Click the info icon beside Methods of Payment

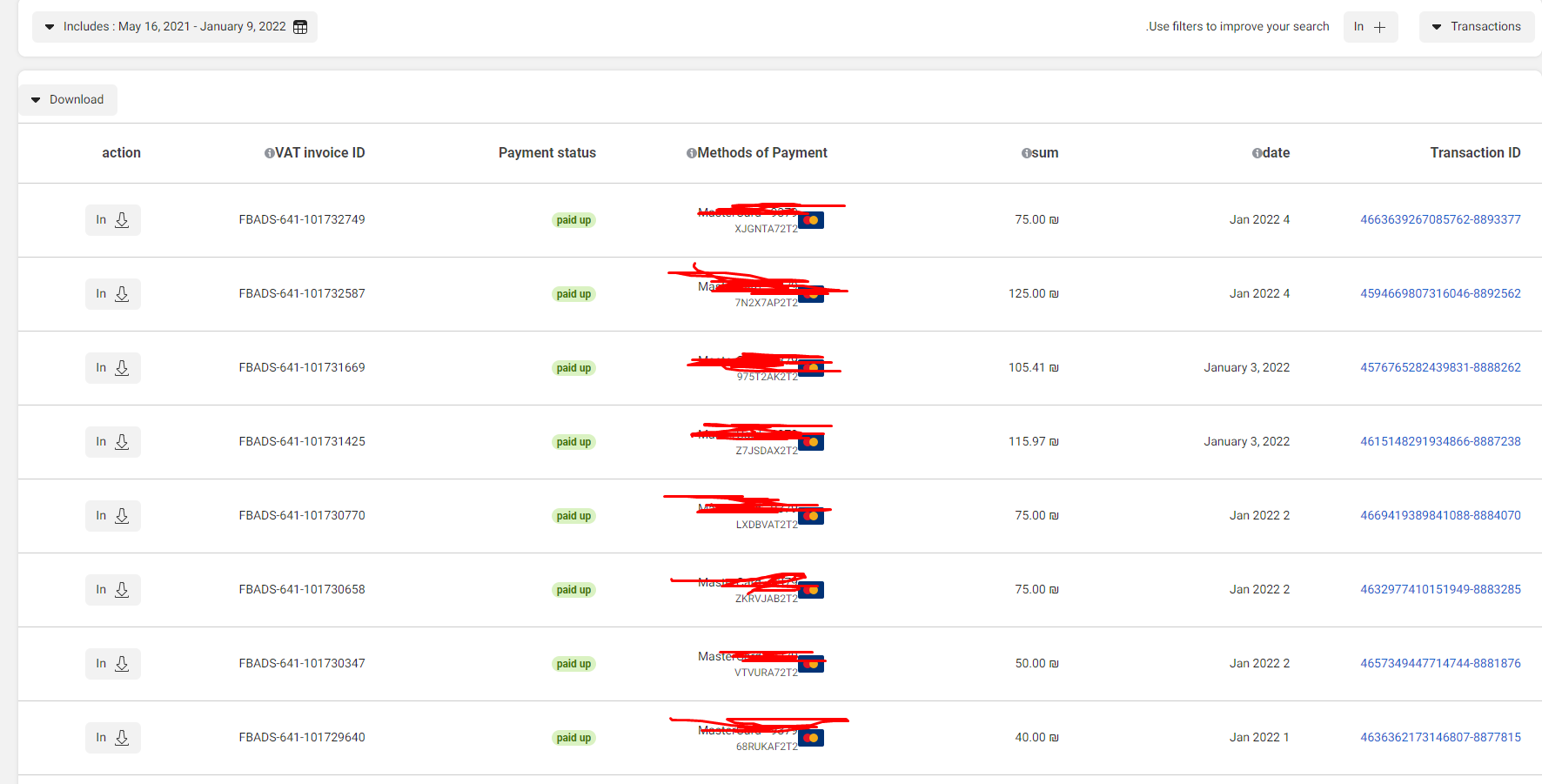coord(692,153)
